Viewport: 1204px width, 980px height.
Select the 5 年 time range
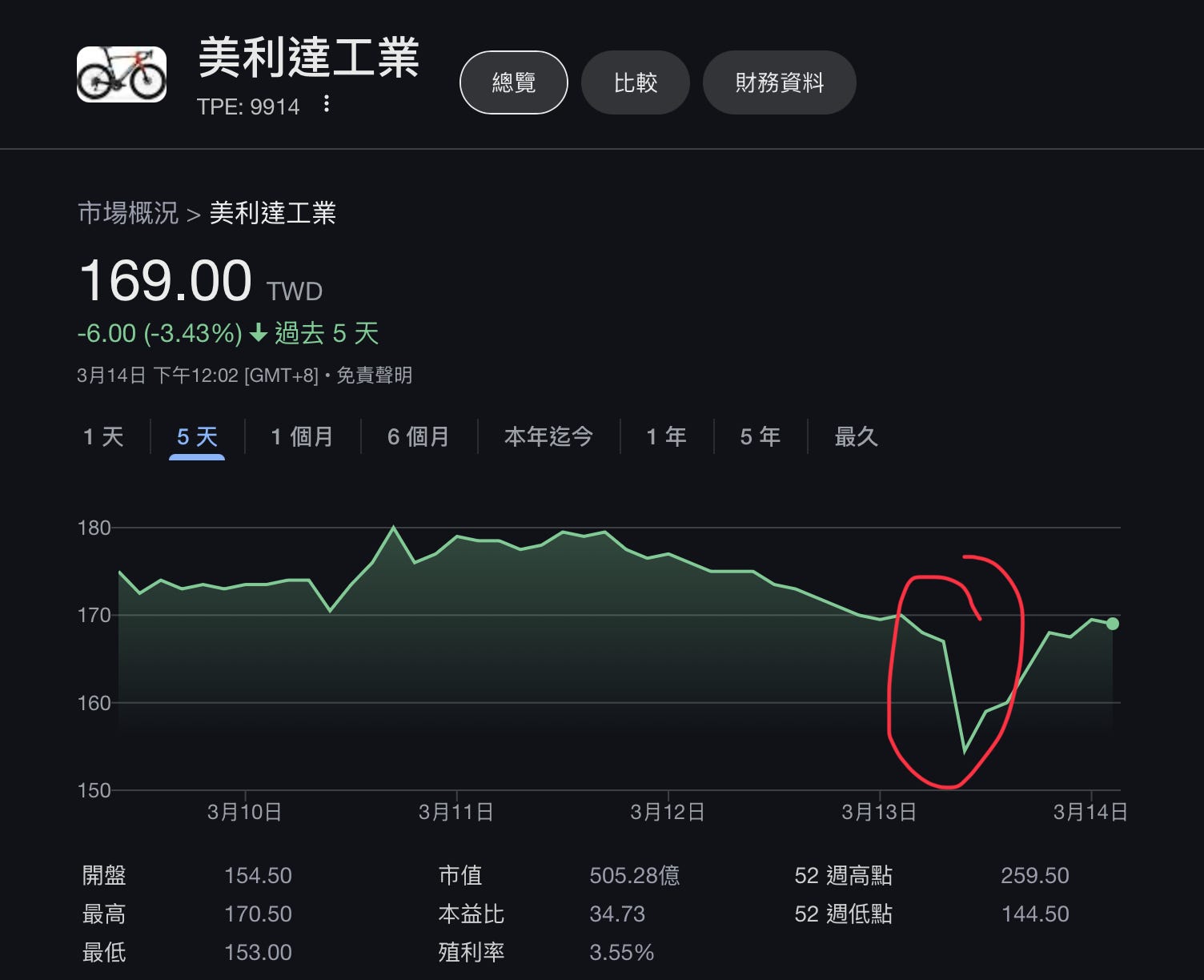[760, 436]
